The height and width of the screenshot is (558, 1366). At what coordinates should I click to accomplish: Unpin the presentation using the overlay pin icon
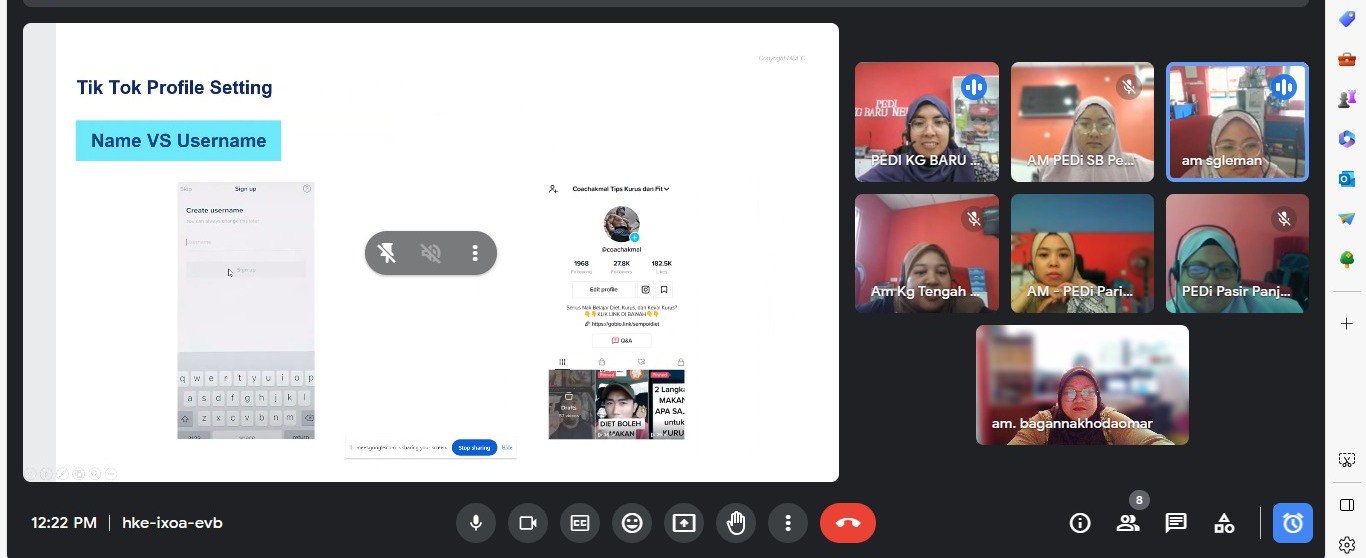pos(387,253)
